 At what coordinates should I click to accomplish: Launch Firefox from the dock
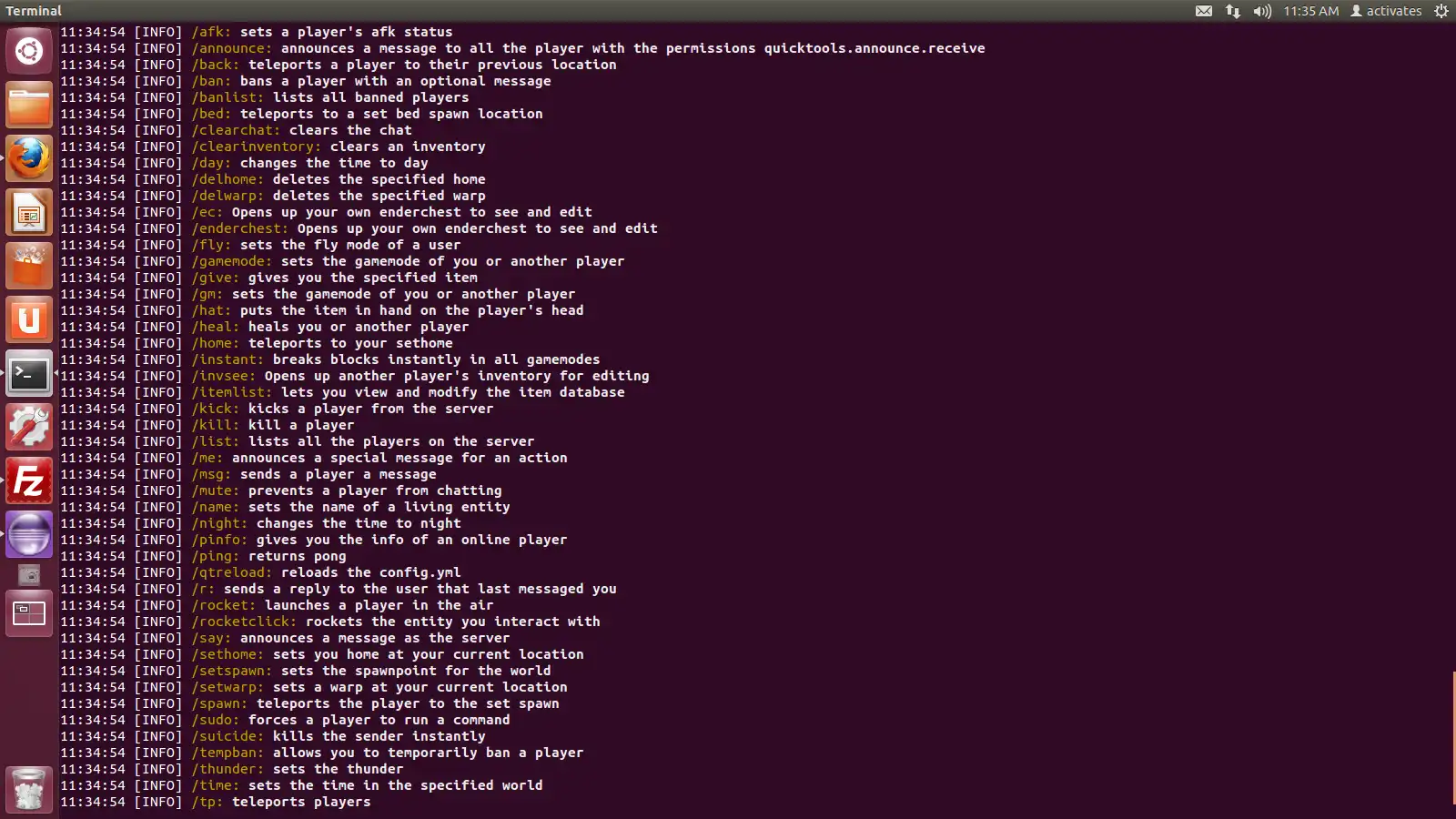click(x=29, y=158)
